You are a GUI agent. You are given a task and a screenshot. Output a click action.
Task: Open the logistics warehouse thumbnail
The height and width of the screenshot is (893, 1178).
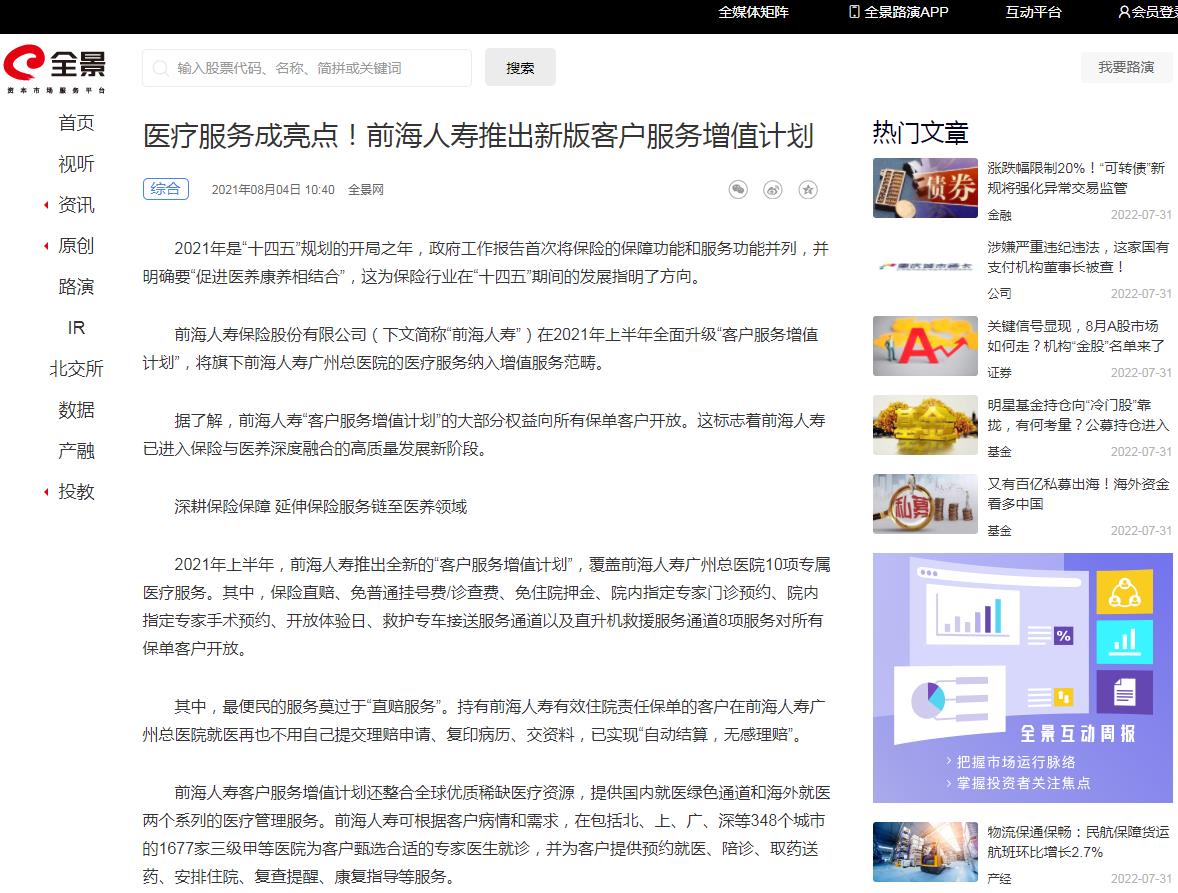[x=925, y=852]
